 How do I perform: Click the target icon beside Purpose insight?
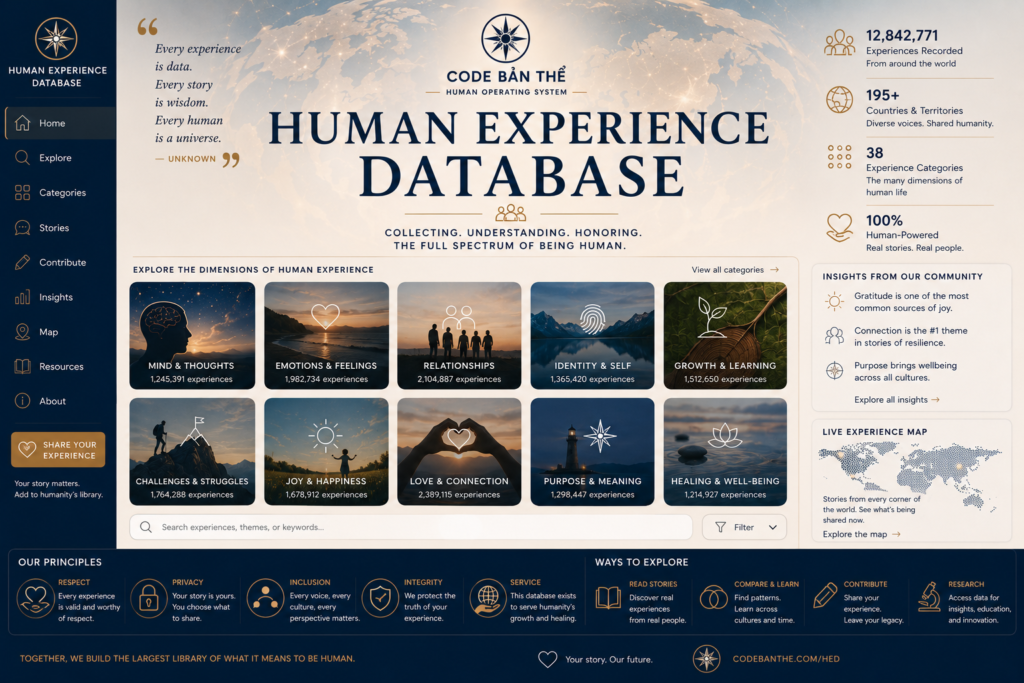pos(834,370)
